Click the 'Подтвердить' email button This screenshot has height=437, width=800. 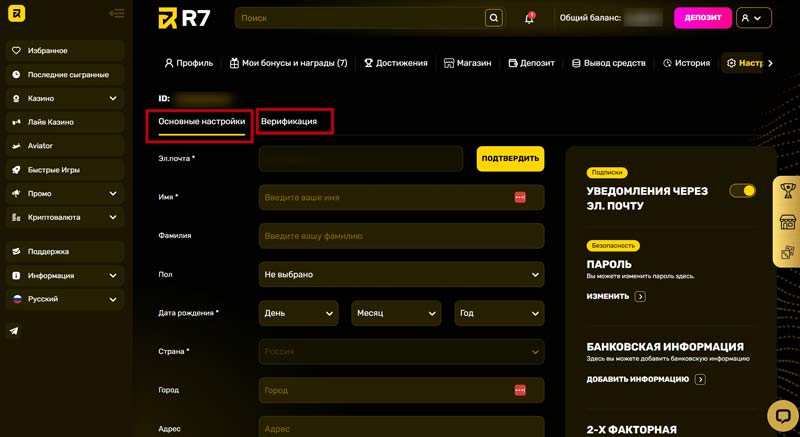point(510,158)
